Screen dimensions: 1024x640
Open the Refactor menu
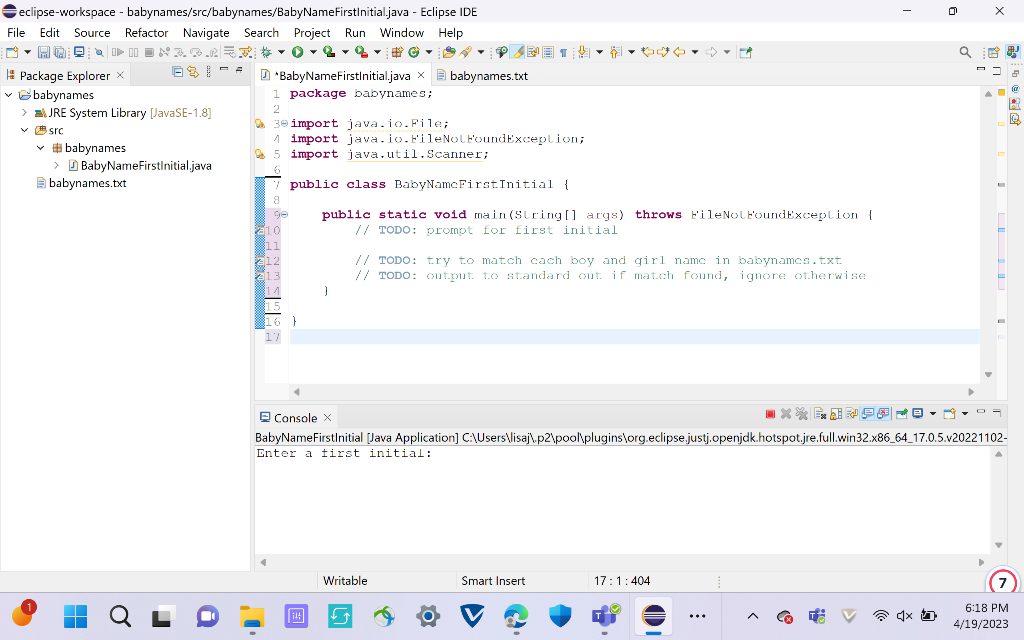point(146,33)
